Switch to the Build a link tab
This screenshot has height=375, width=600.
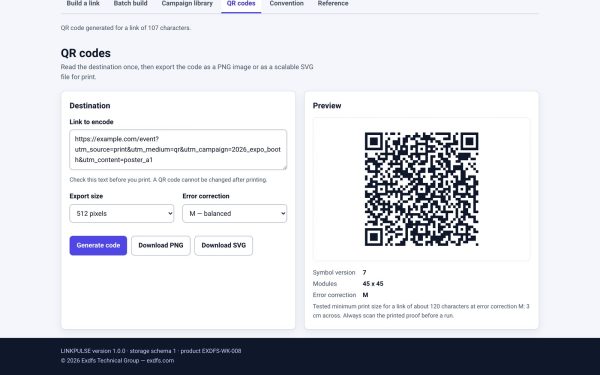[x=83, y=4]
